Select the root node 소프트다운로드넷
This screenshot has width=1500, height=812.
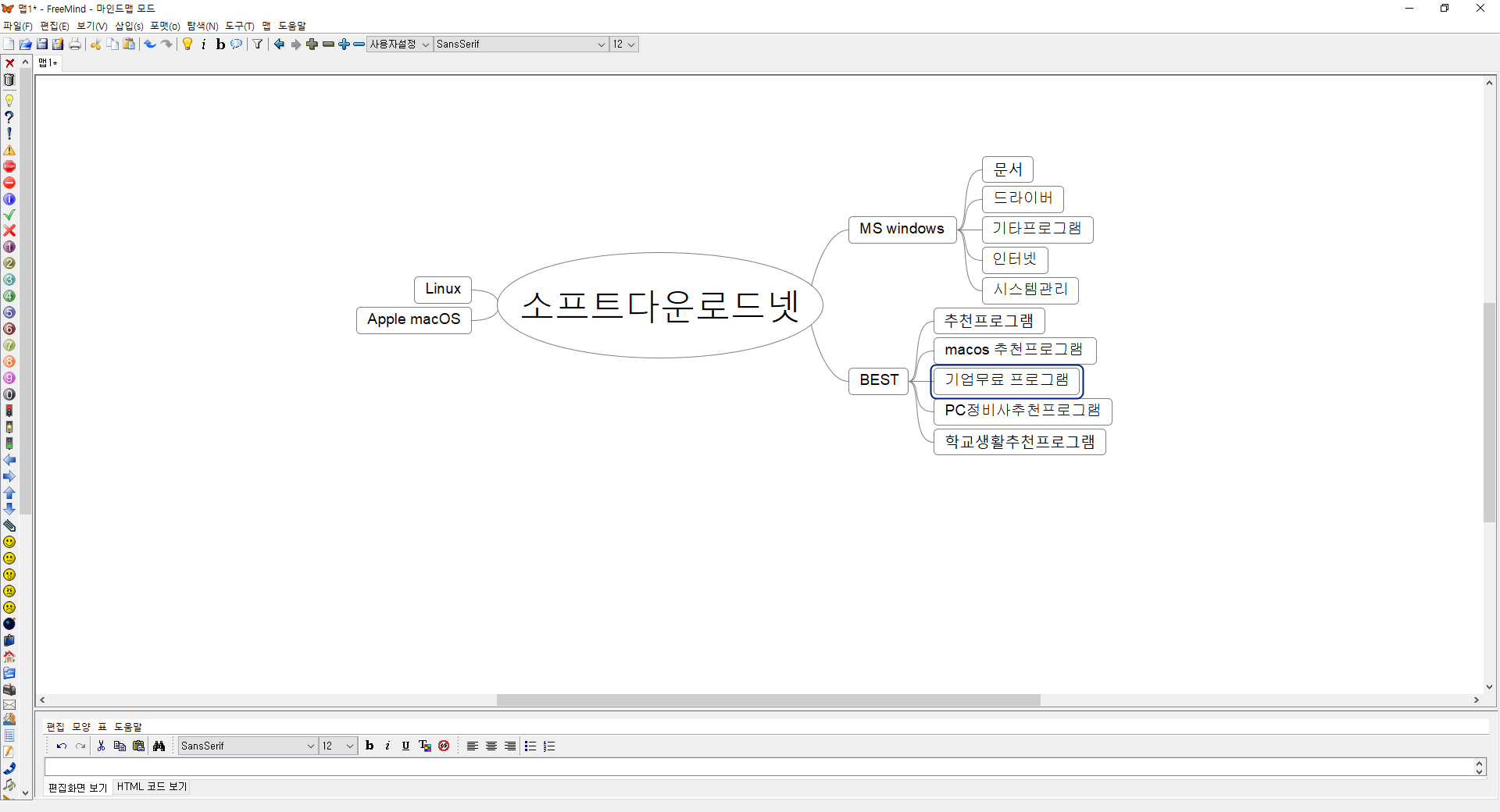[x=660, y=305]
